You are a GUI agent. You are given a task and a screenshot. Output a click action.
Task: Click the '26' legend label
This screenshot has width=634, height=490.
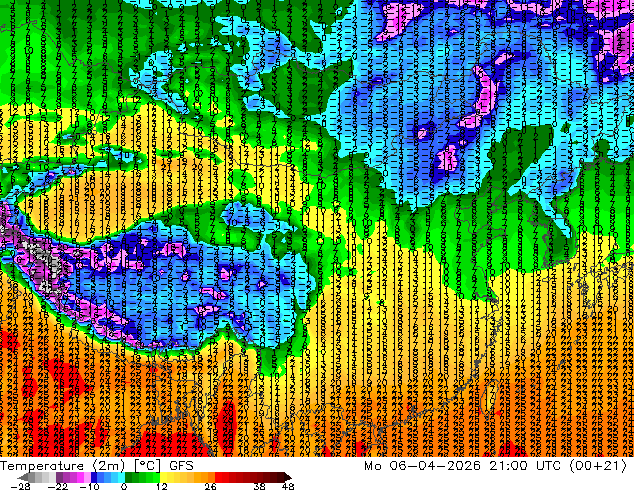(x=210, y=486)
